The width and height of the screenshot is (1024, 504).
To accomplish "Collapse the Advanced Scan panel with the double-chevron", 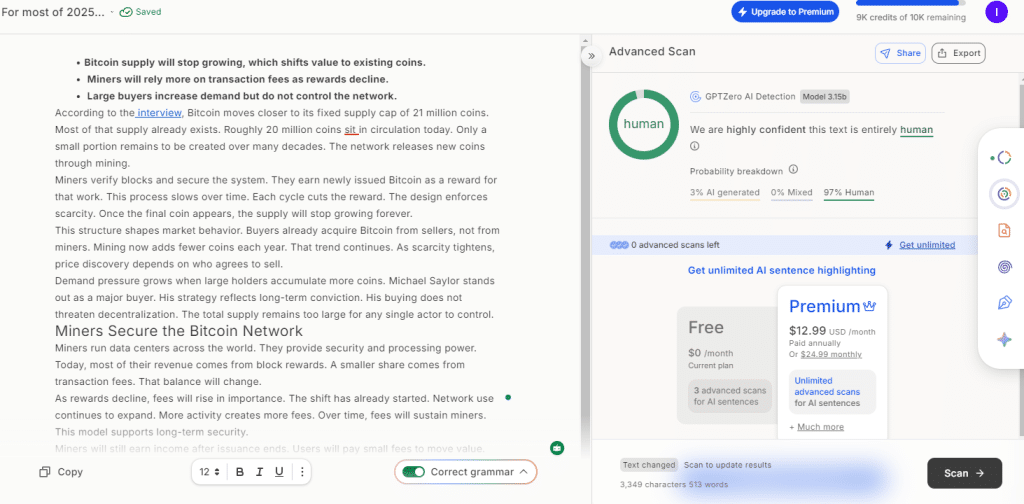I will coord(591,56).
